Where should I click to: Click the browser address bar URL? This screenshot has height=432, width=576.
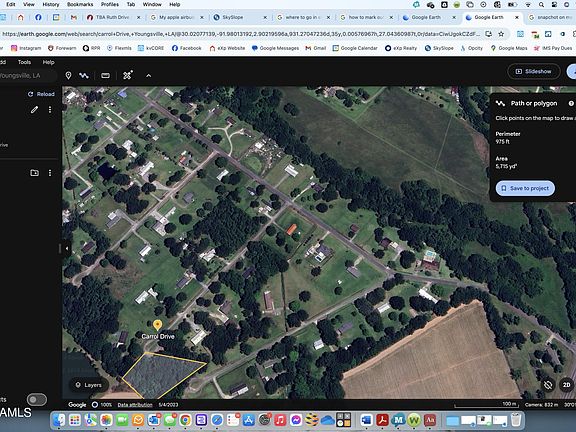coord(241,34)
